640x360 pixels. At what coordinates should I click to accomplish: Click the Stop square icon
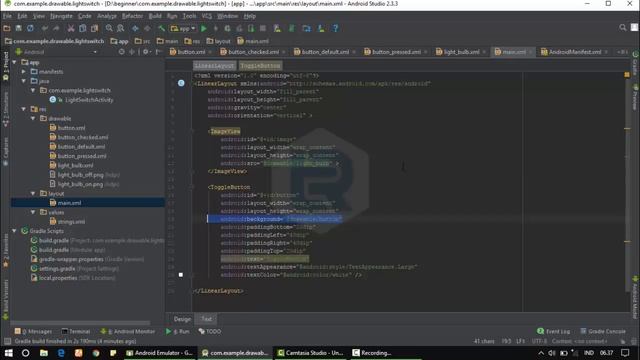point(263,28)
